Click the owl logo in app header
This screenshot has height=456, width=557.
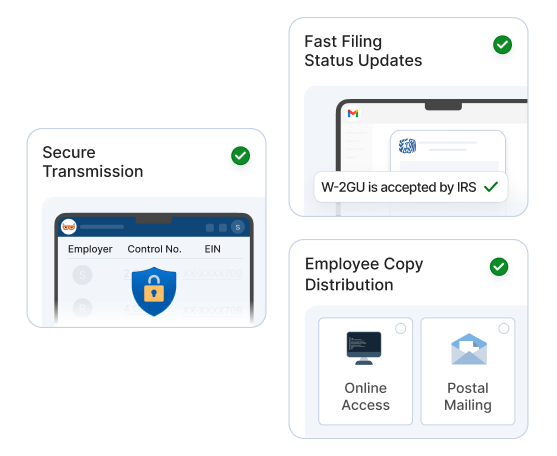pyautogui.click(x=69, y=227)
